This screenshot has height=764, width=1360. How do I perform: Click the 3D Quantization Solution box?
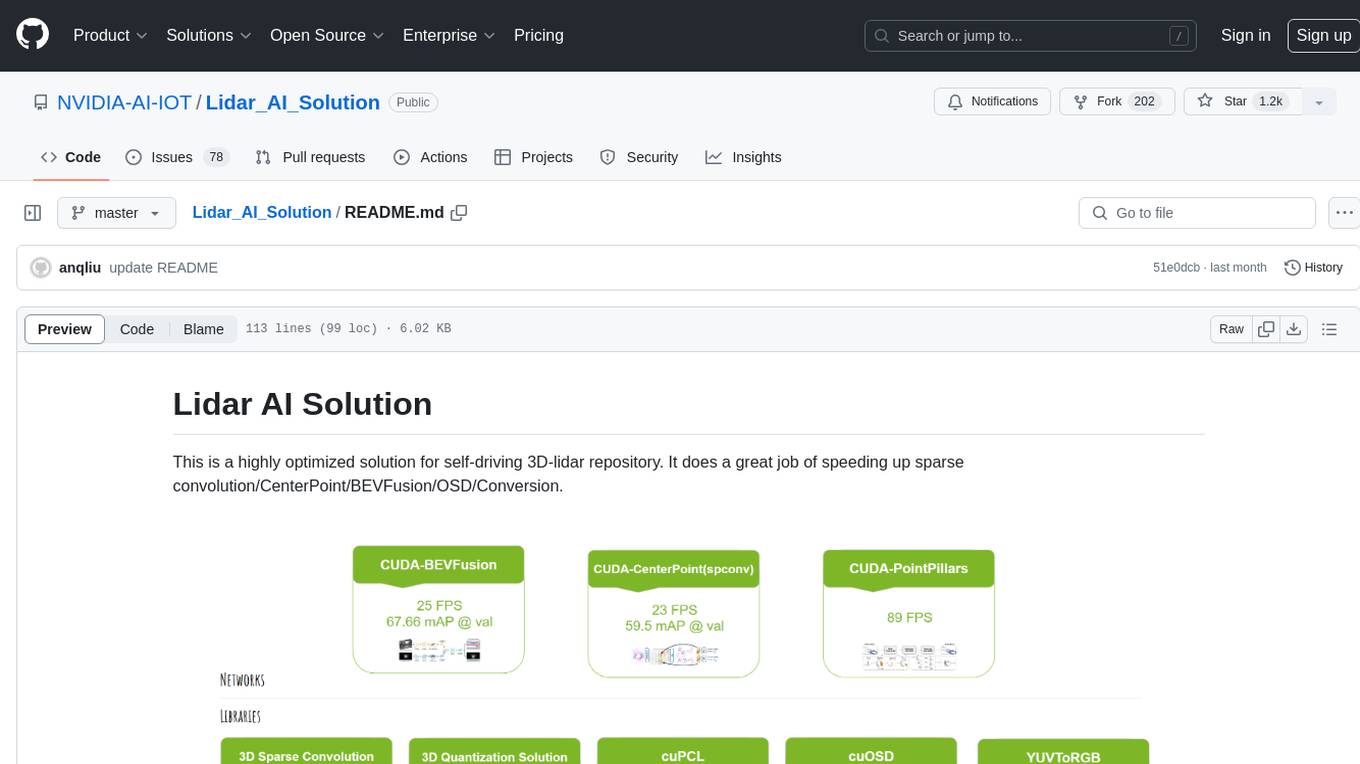point(494,752)
